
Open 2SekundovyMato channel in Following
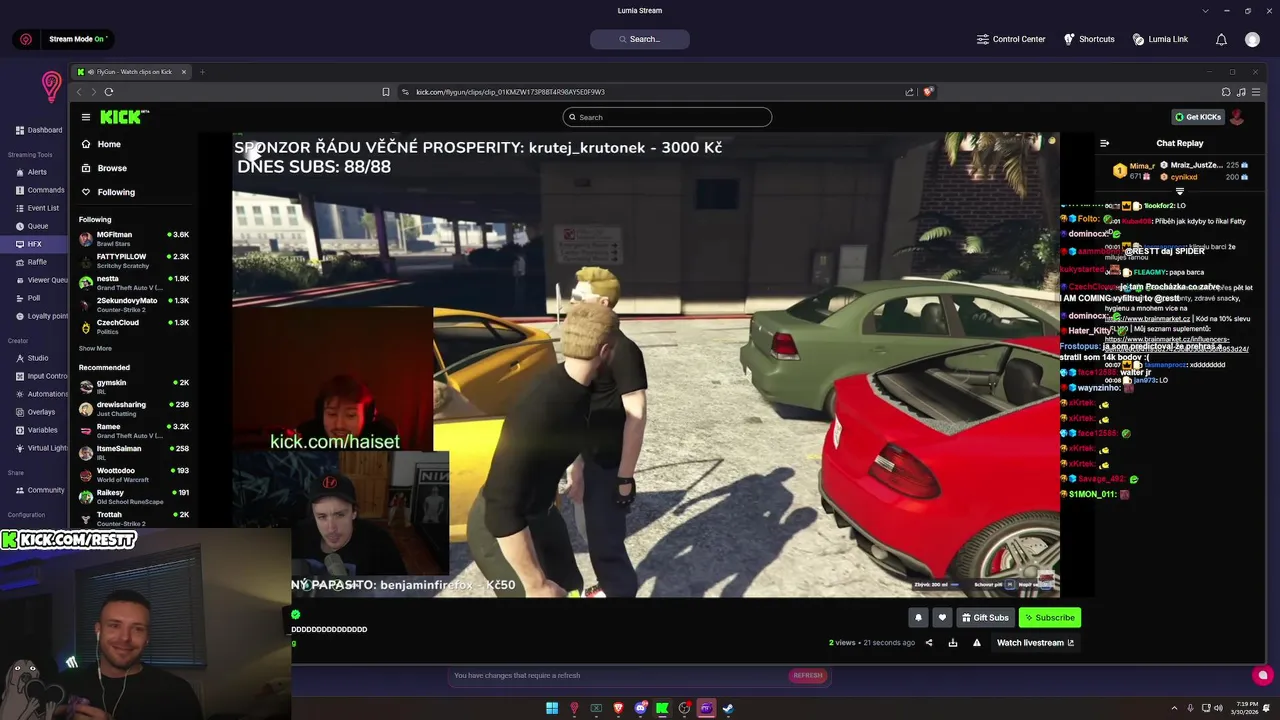[134, 305]
